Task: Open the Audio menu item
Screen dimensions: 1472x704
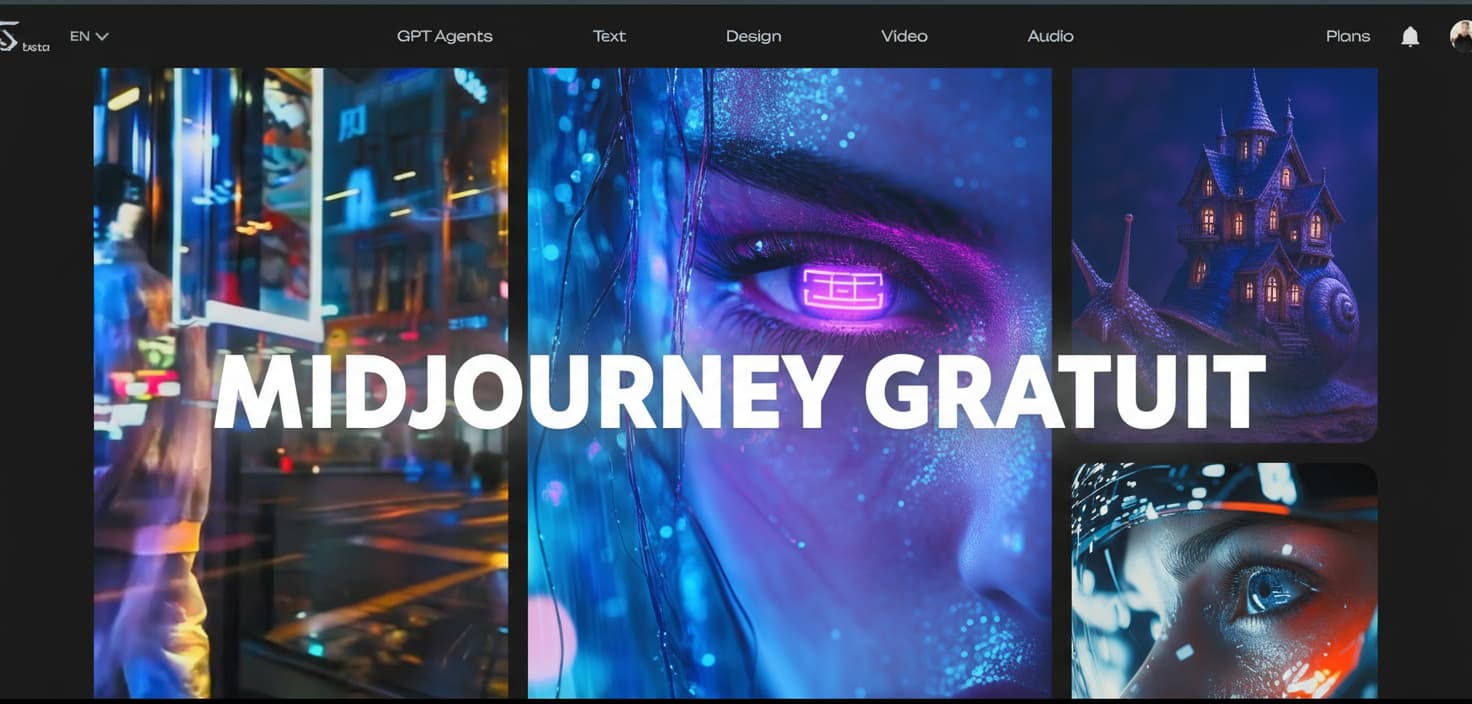Action: [1050, 36]
